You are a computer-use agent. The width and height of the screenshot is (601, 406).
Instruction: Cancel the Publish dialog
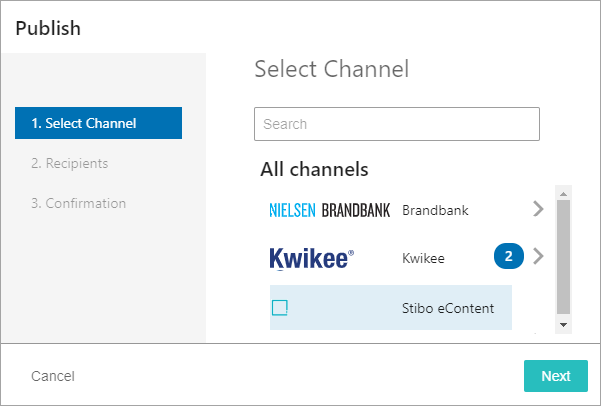(53, 376)
